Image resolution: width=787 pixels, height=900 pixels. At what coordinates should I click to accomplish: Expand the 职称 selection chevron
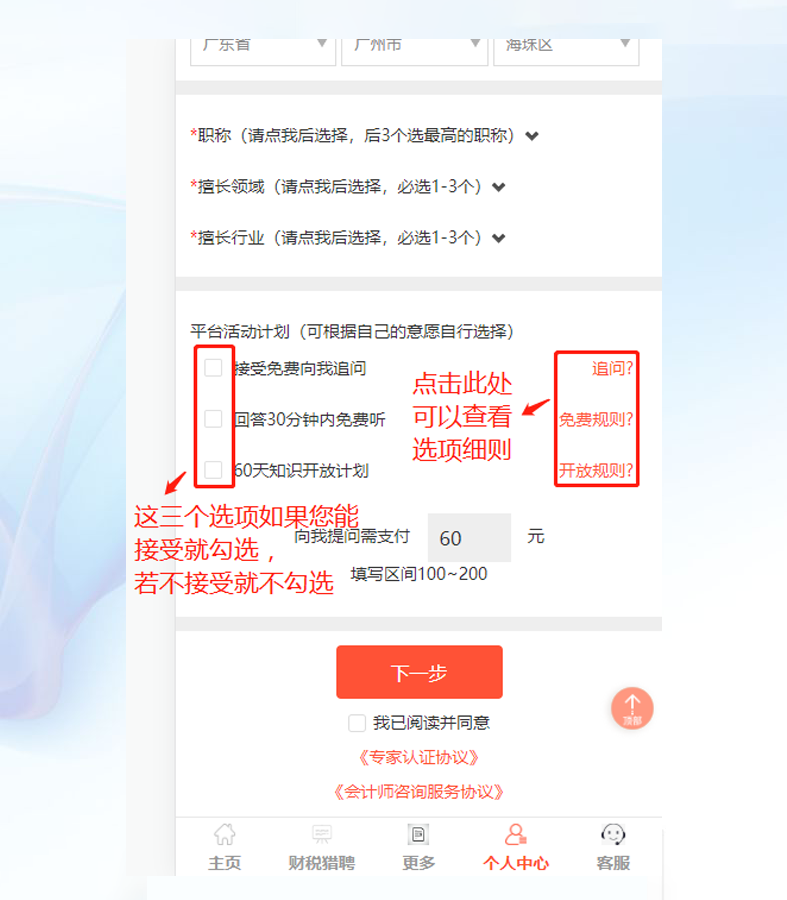[532, 136]
